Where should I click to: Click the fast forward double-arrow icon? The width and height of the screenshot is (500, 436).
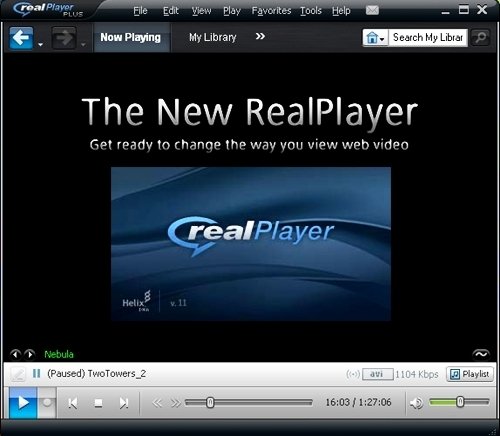click(x=175, y=403)
